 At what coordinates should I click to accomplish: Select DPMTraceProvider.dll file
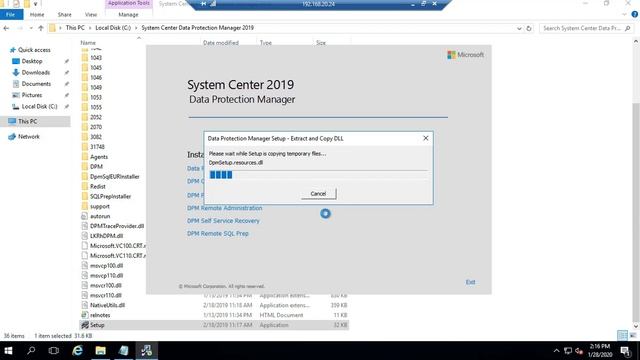coord(117,226)
